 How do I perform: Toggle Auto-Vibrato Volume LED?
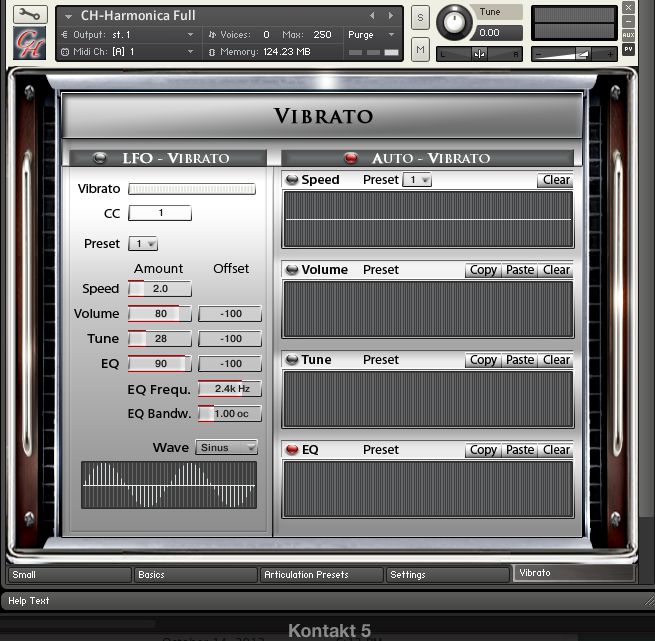[292, 270]
